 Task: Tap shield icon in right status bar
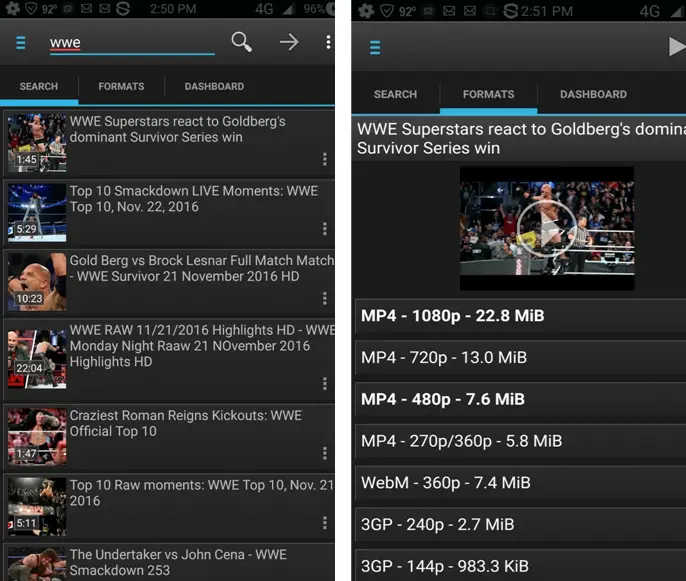(386, 11)
